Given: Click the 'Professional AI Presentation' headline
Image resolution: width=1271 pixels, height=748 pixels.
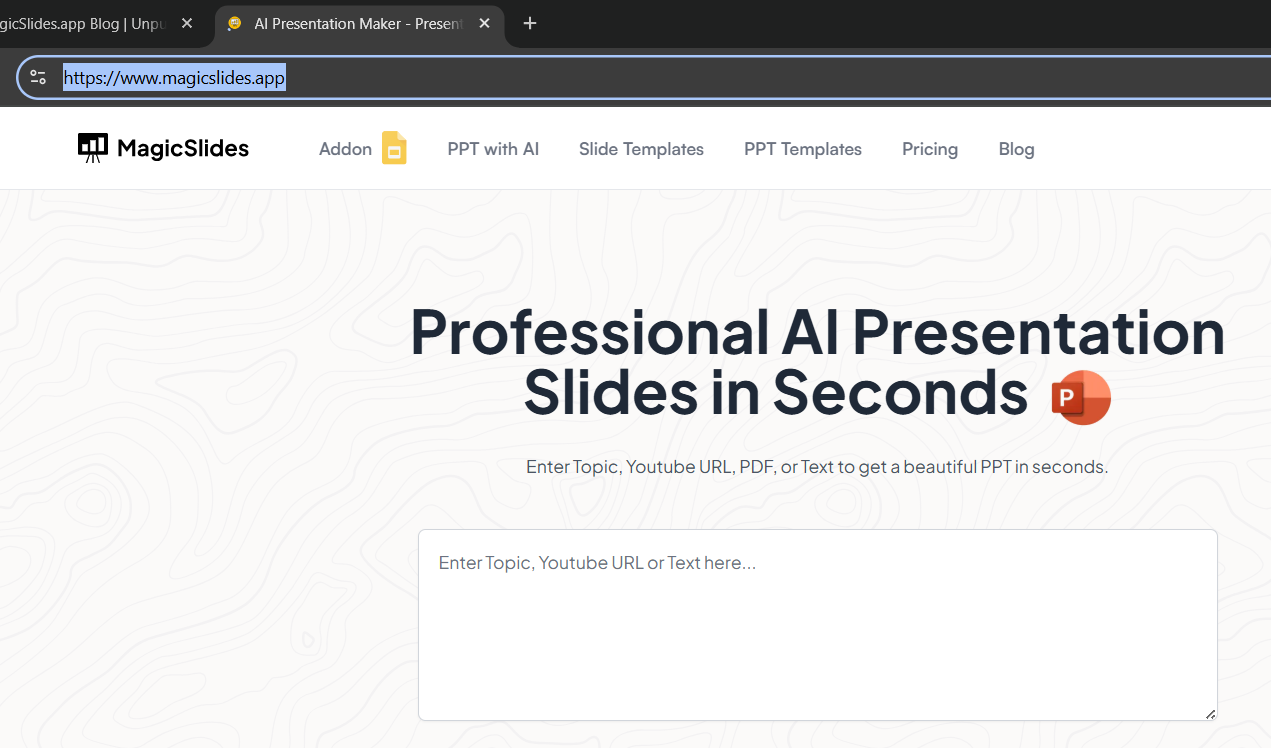Looking at the screenshot, I should click(x=817, y=333).
